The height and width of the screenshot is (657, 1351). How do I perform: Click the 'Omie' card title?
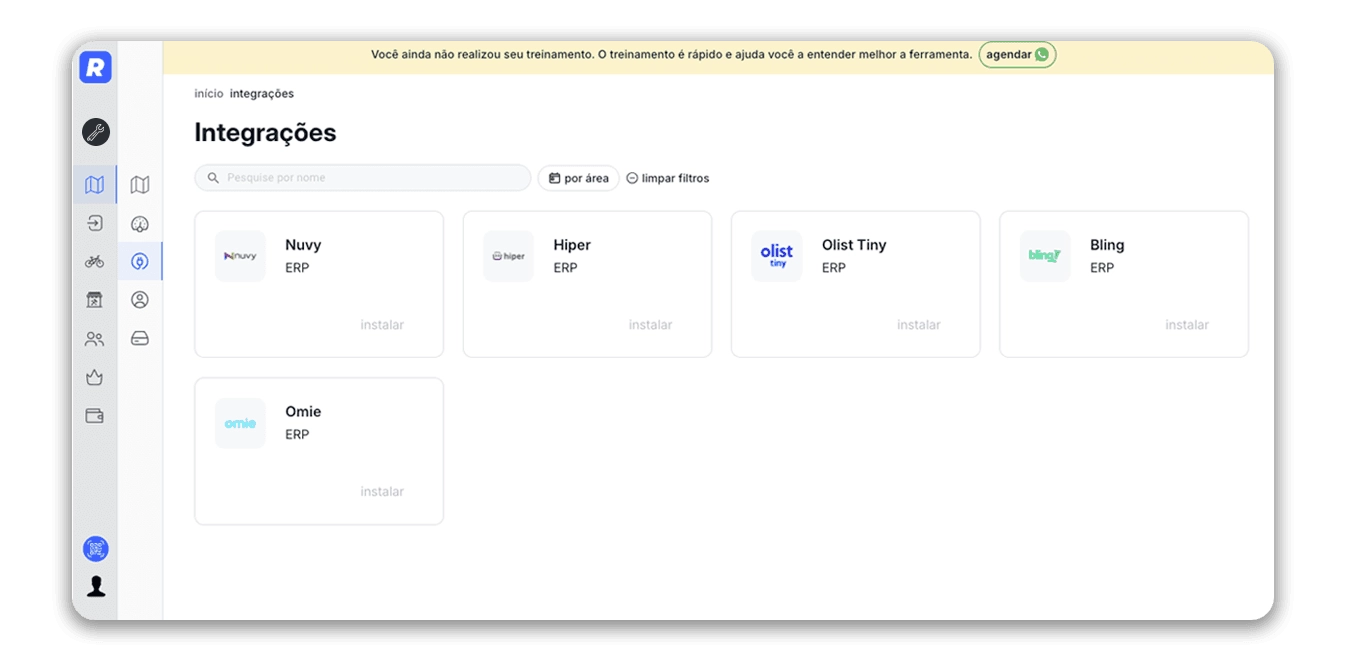tap(303, 412)
